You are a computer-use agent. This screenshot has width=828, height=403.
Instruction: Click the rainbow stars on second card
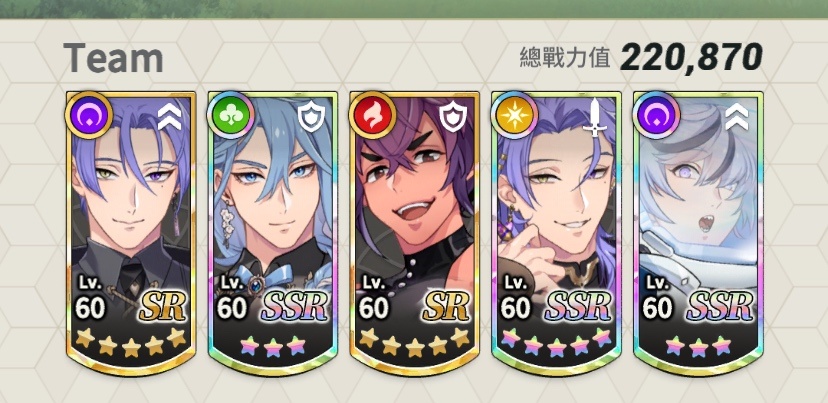(273, 346)
